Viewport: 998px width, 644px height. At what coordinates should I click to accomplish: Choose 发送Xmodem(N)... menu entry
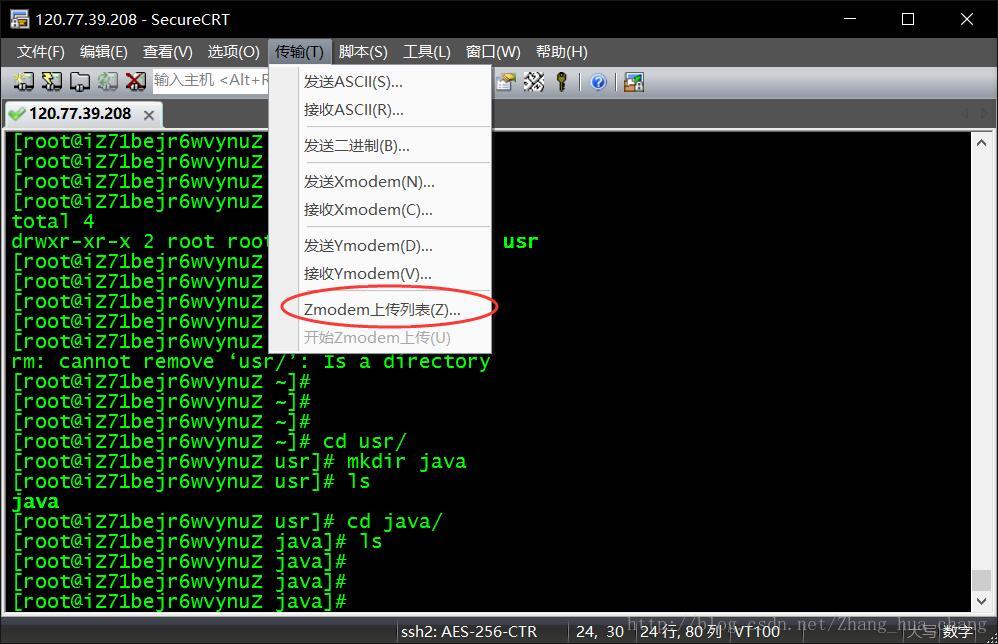pyautogui.click(x=380, y=182)
